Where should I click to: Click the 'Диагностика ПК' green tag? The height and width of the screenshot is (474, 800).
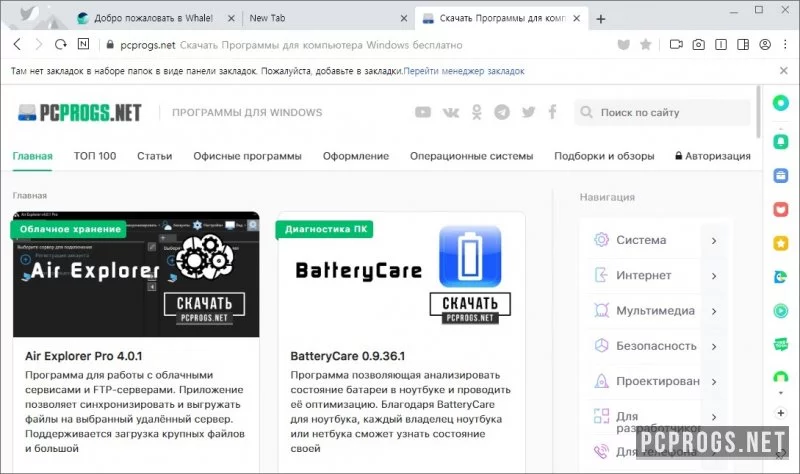pyautogui.click(x=326, y=229)
